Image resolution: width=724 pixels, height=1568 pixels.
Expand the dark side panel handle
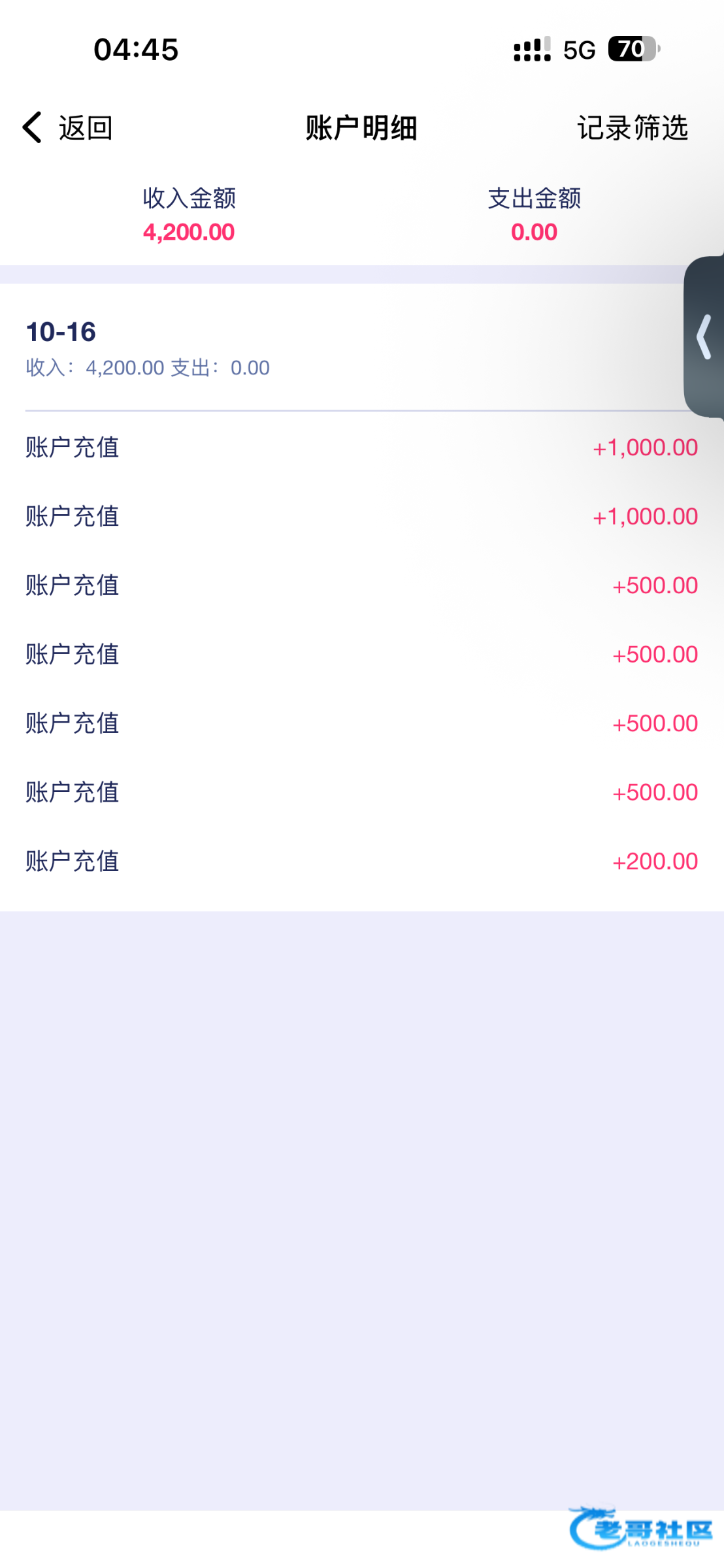(x=704, y=337)
